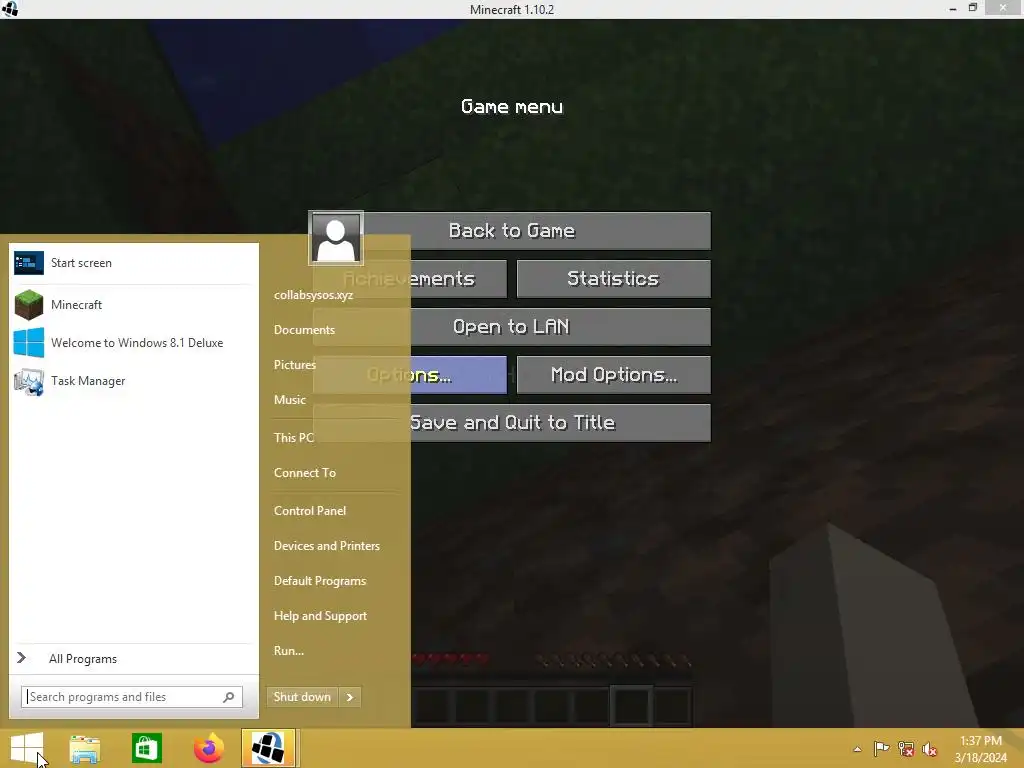Open This PC from the Start menu
This screenshot has height=768, width=1024.
[x=294, y=438]
